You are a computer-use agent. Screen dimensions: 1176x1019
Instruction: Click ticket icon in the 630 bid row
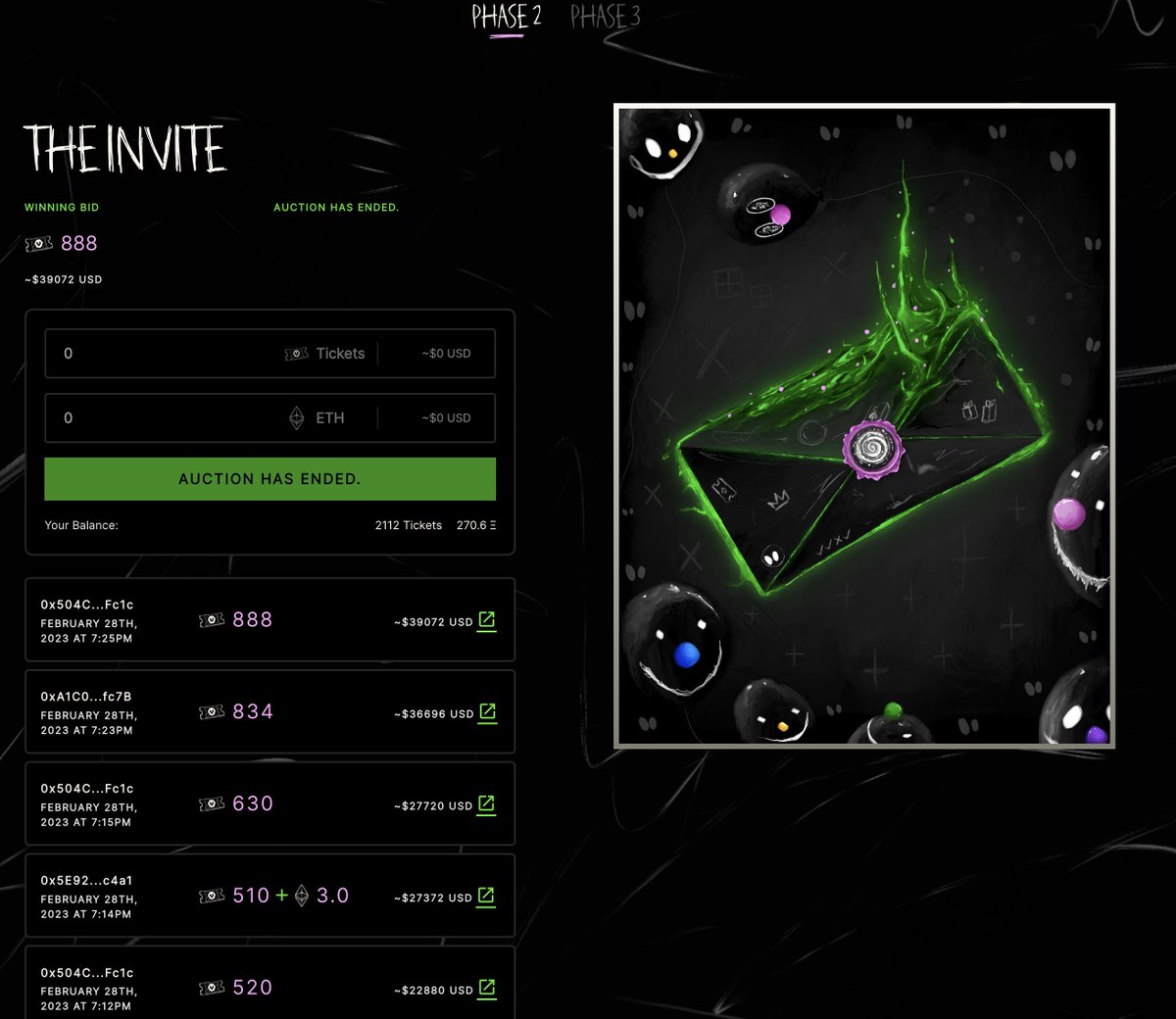click(212, 804)
